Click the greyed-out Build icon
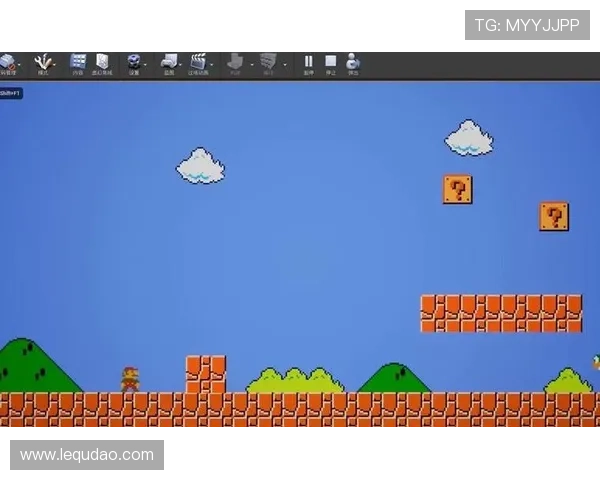 coord(235,62)
